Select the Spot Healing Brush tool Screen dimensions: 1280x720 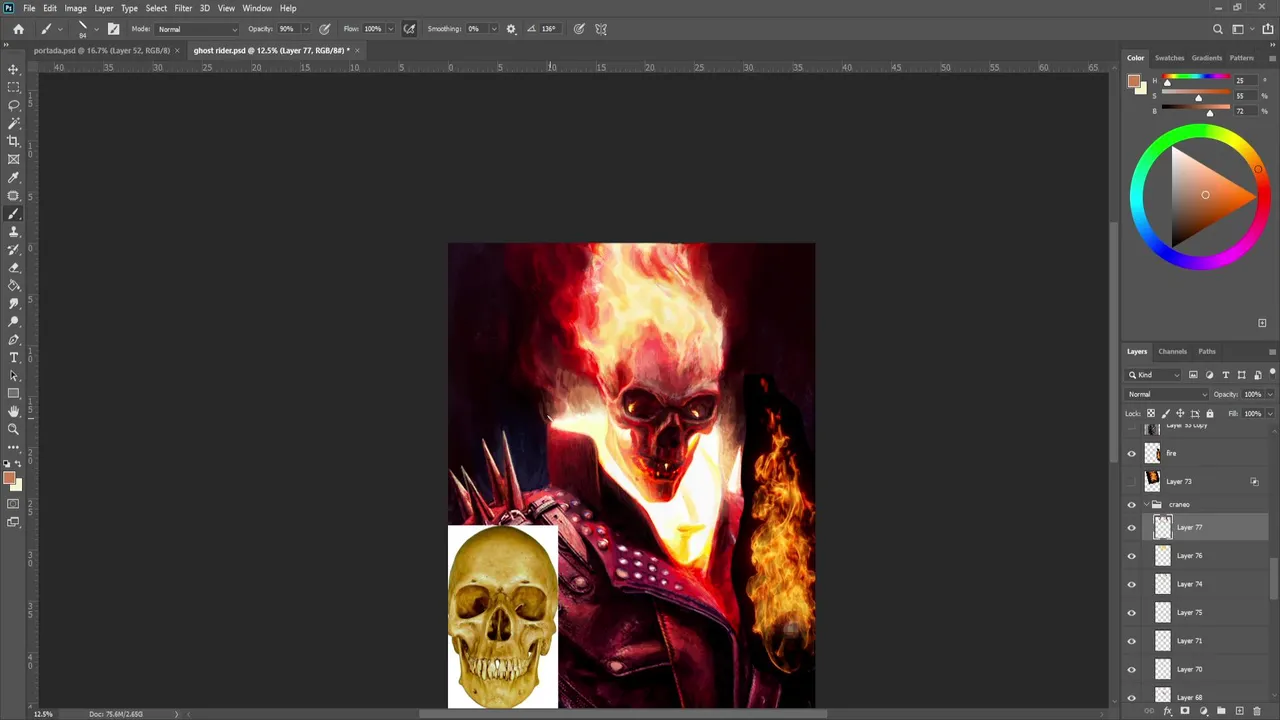pyautogui.click(x=14, y=195)
